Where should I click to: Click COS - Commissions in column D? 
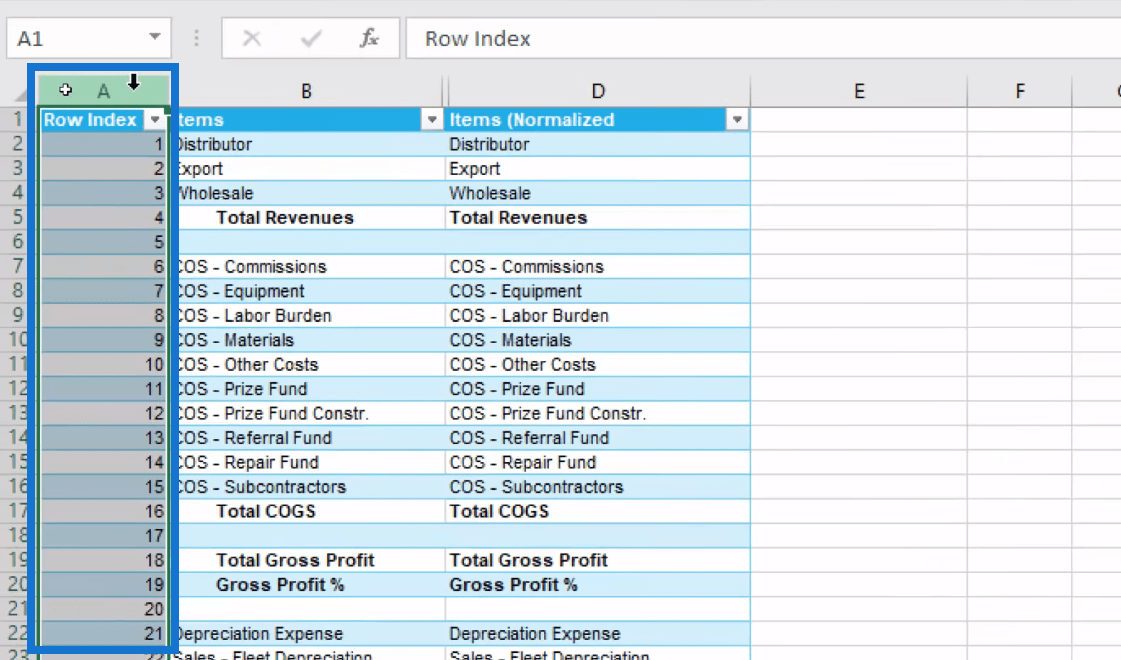[x=598, y=267]
